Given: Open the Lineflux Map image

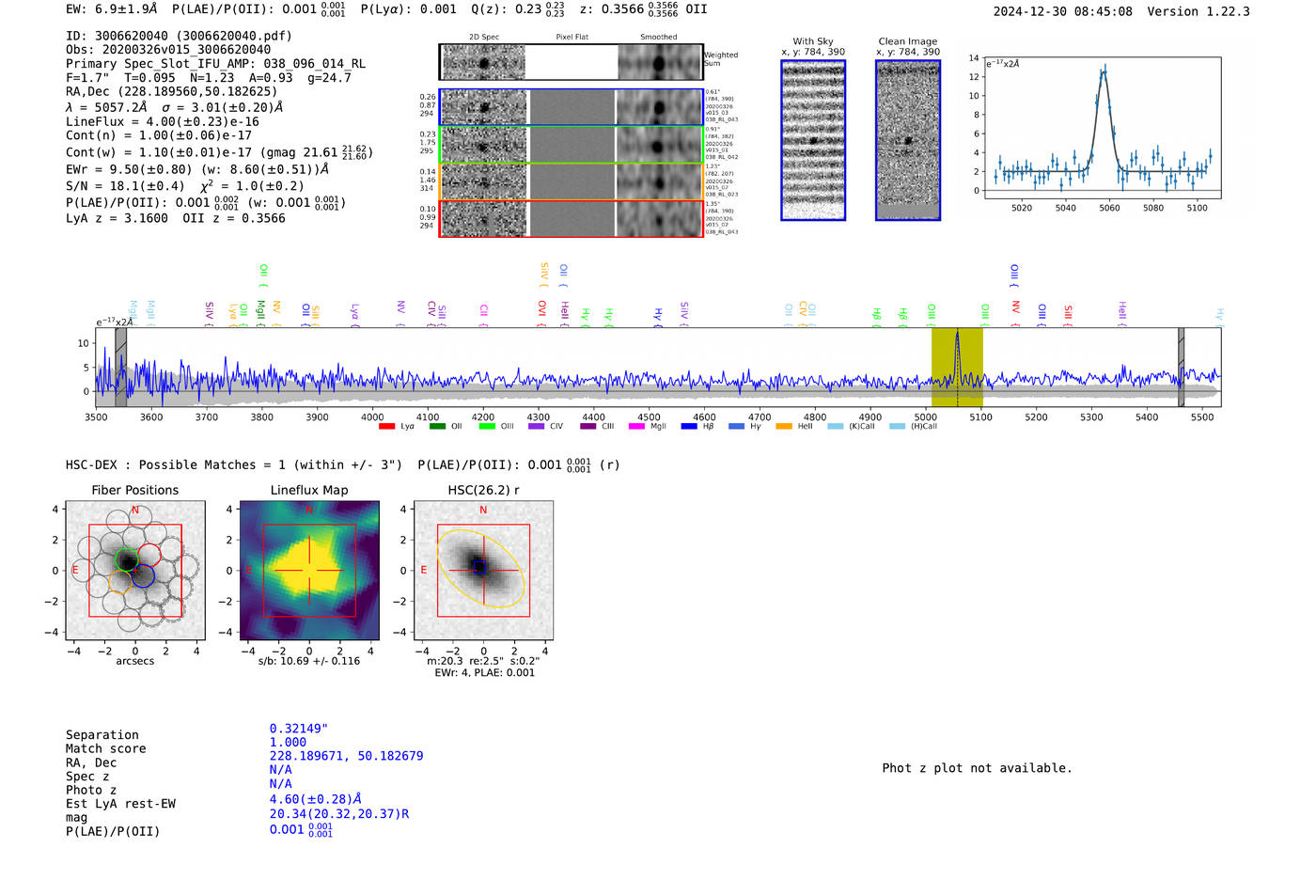Looking at the screenshot, I should (x=309, y=571).
